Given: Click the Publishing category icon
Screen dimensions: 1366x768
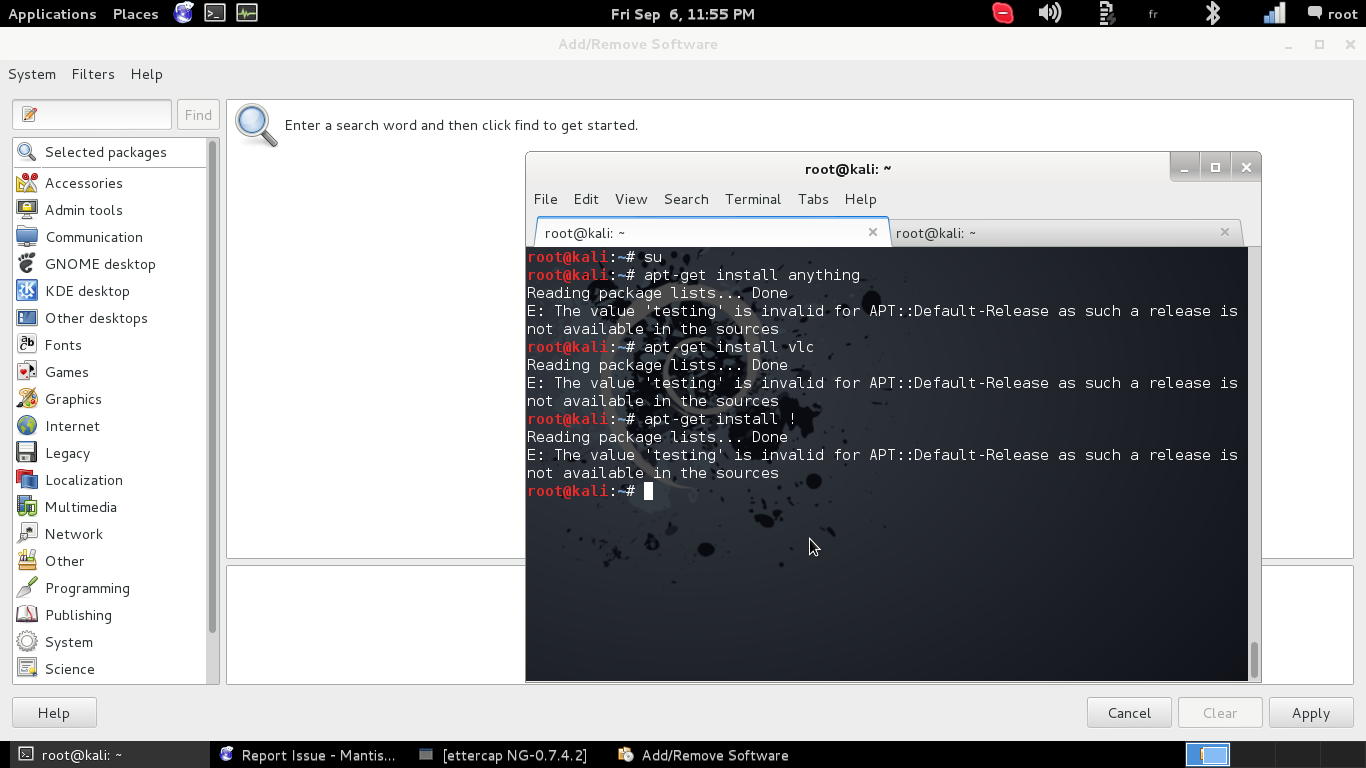Looking at the screenshot, I should pyautogui.click(x=27, y=615).
